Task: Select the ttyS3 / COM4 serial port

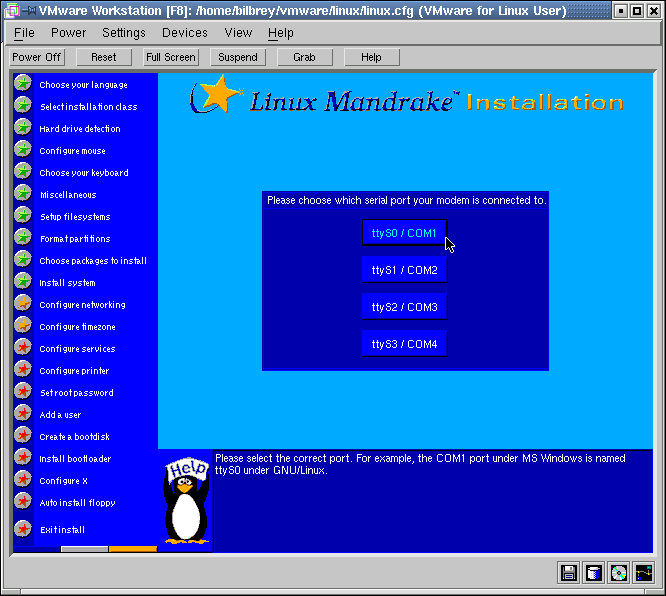Action: (x=404, y=344)
